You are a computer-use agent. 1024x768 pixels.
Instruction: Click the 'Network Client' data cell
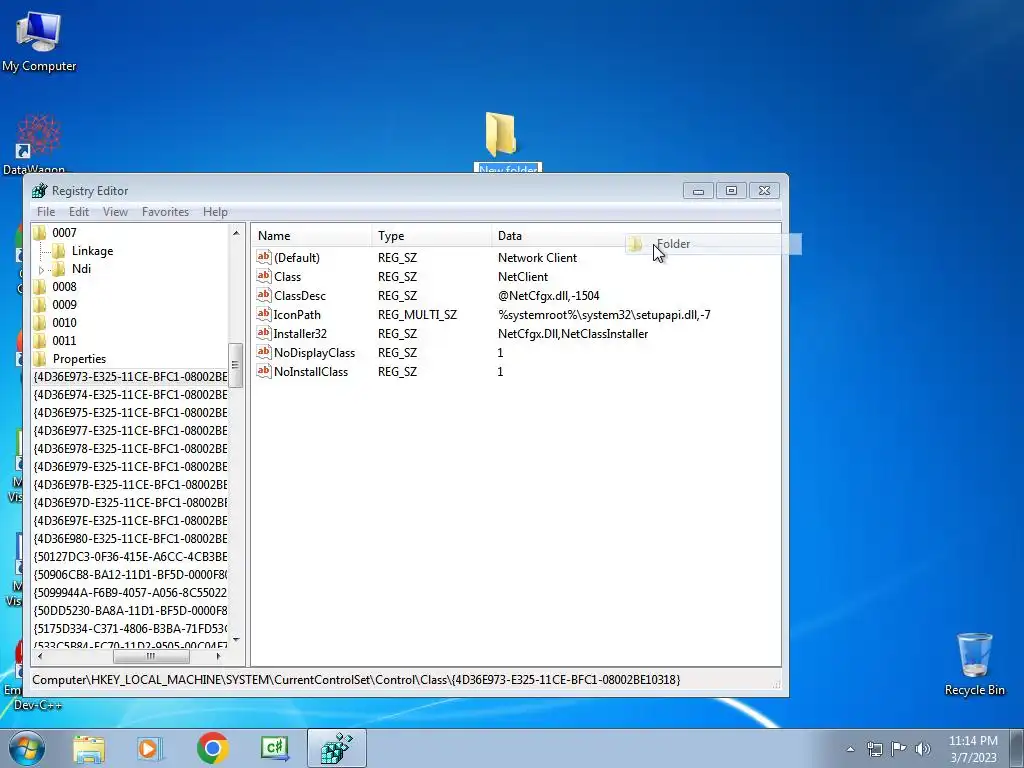tap(537, 258)
